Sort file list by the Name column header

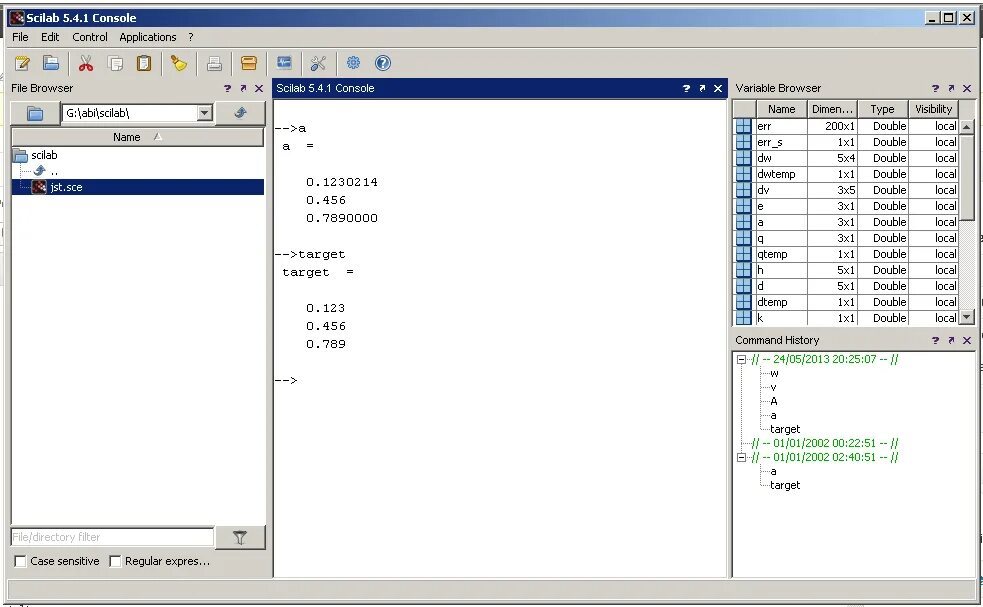tap(138, 137)
